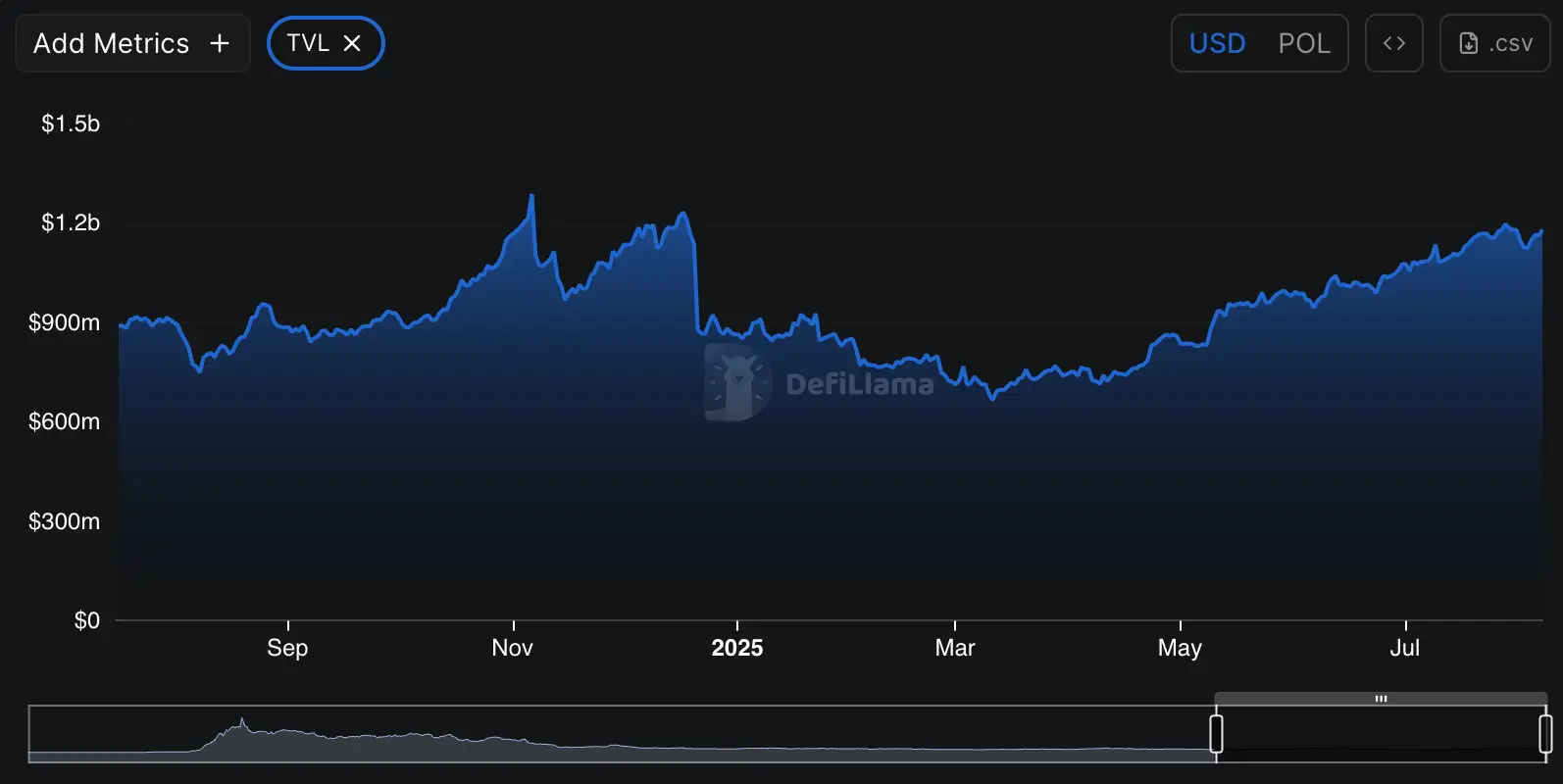Click the Mar x-axis label
Viewport: 1563px width, 784px height.
point(955,648)
